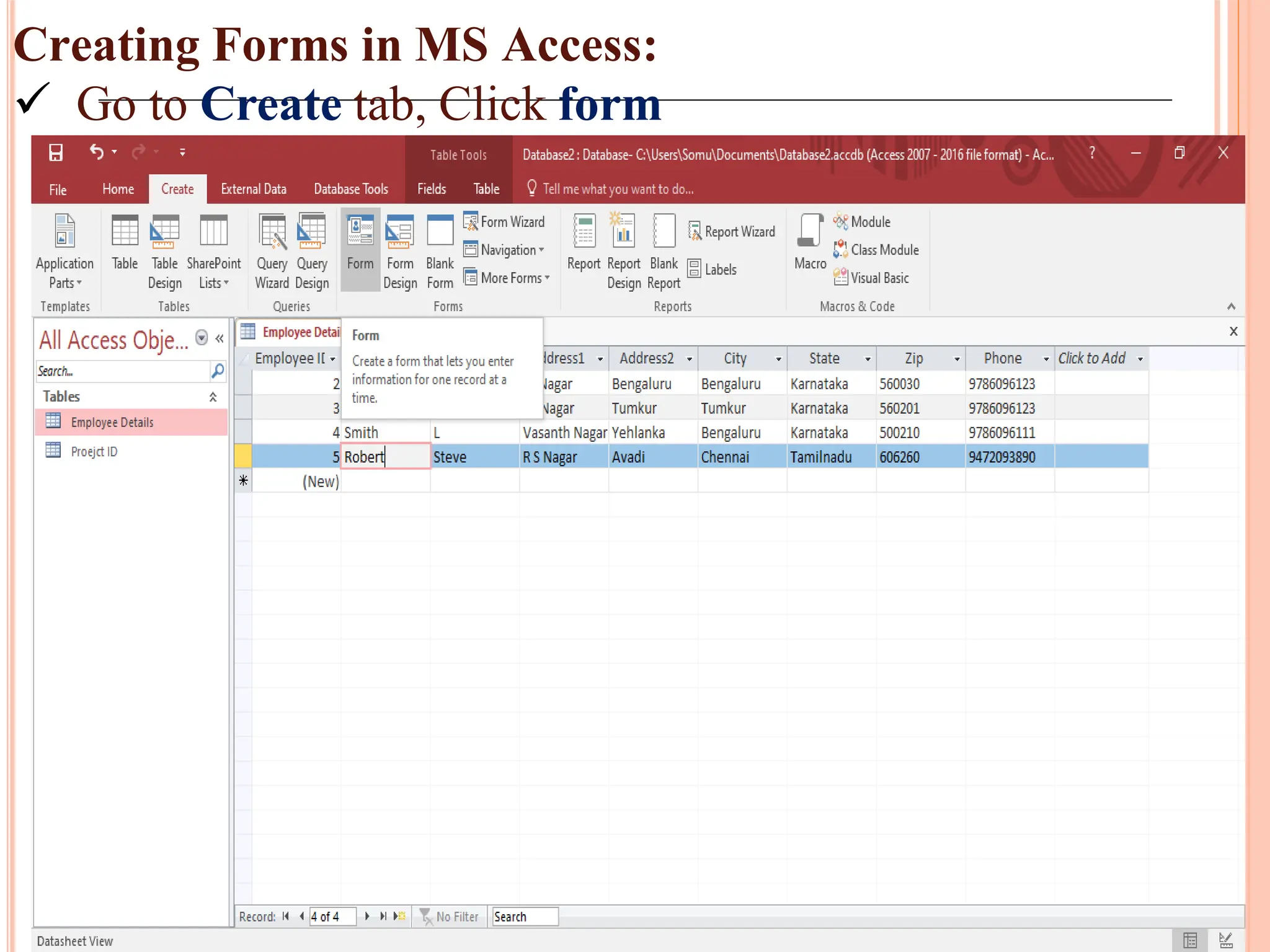Create a Blank Report
The height and width of the screenshot is (952, 1270).
tap(664, 252)
